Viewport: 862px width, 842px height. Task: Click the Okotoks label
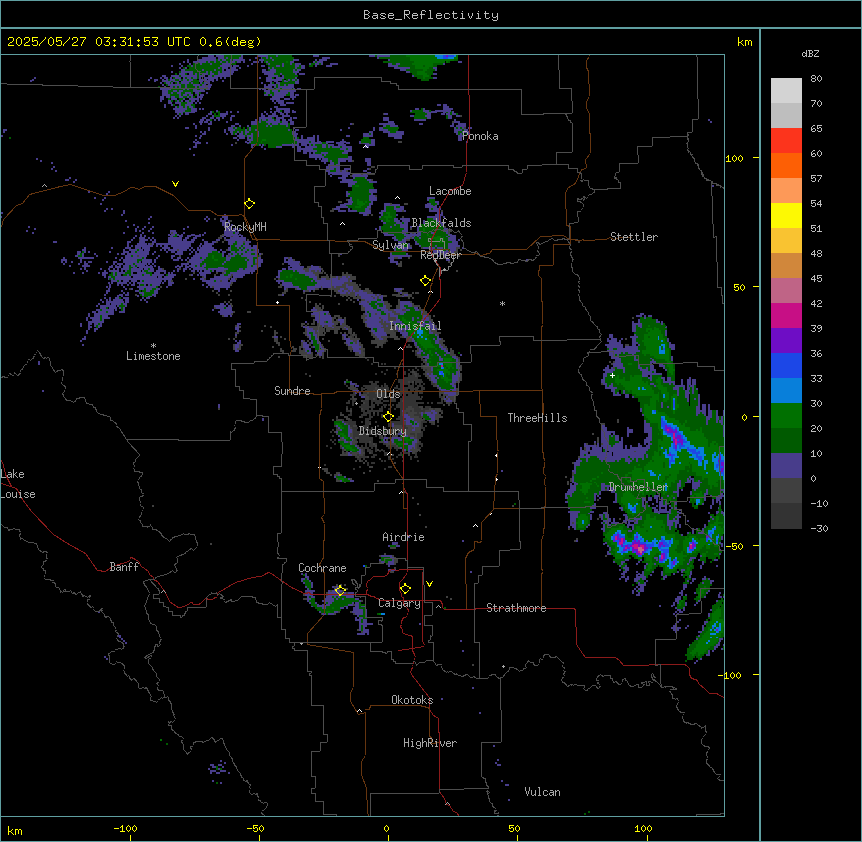(x=412, y=700)
